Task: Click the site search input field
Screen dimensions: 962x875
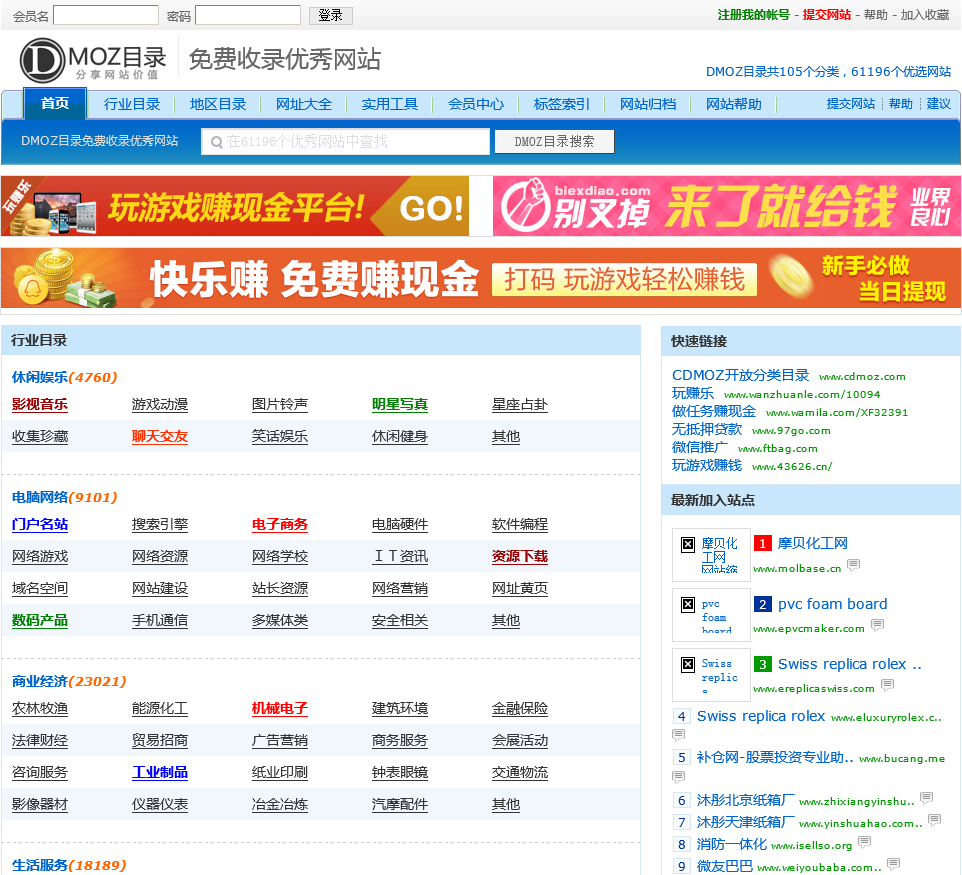Action: [345, 142]
